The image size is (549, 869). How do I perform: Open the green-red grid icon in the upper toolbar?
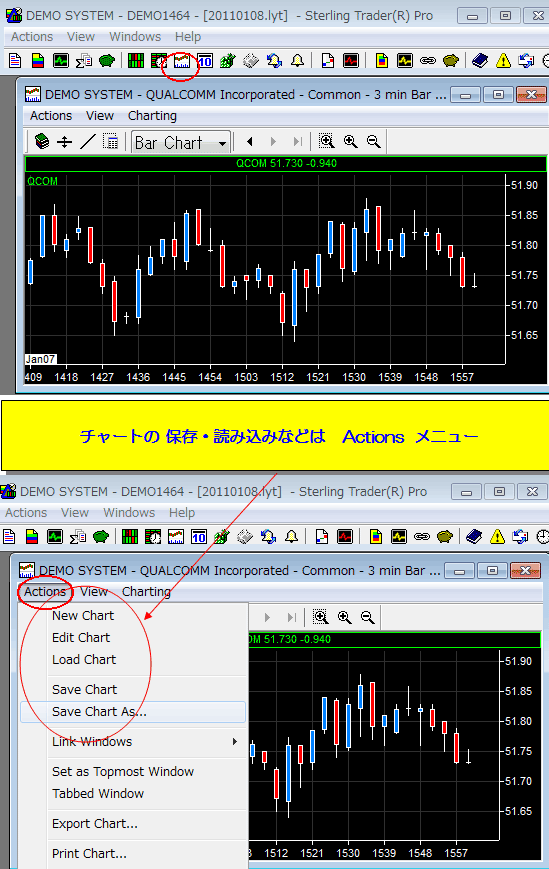click(136, 60)
